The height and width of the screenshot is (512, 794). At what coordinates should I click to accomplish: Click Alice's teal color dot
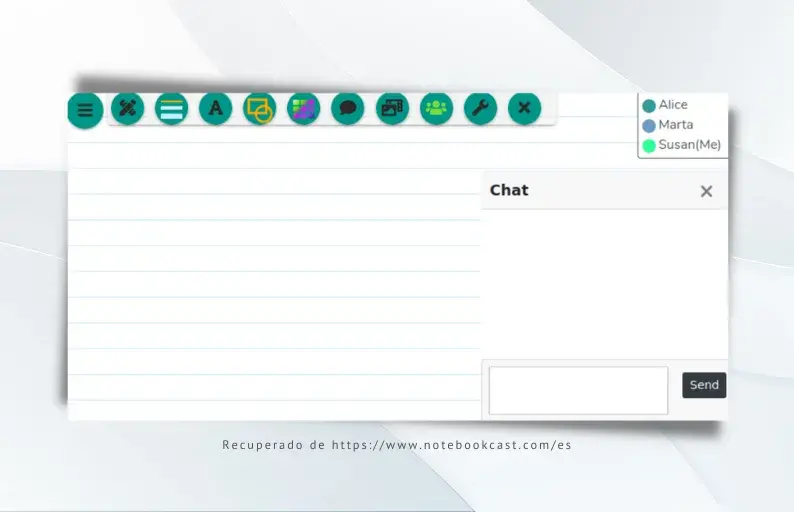point(649,106)
